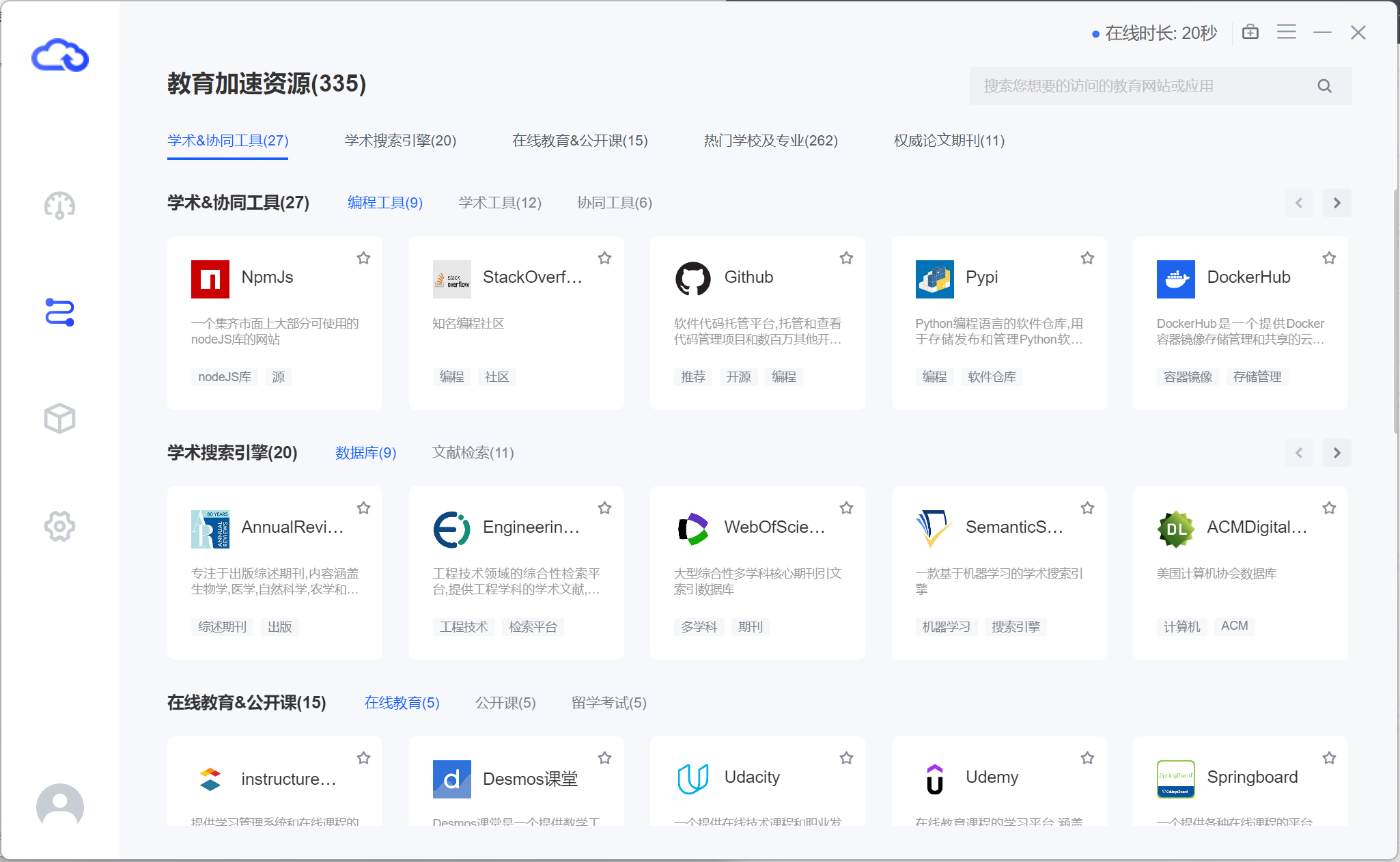This screenshot has width=1400, height=862.
Task: Show previous page of 学术&协同工具 cards
Action: point(1299,203)
